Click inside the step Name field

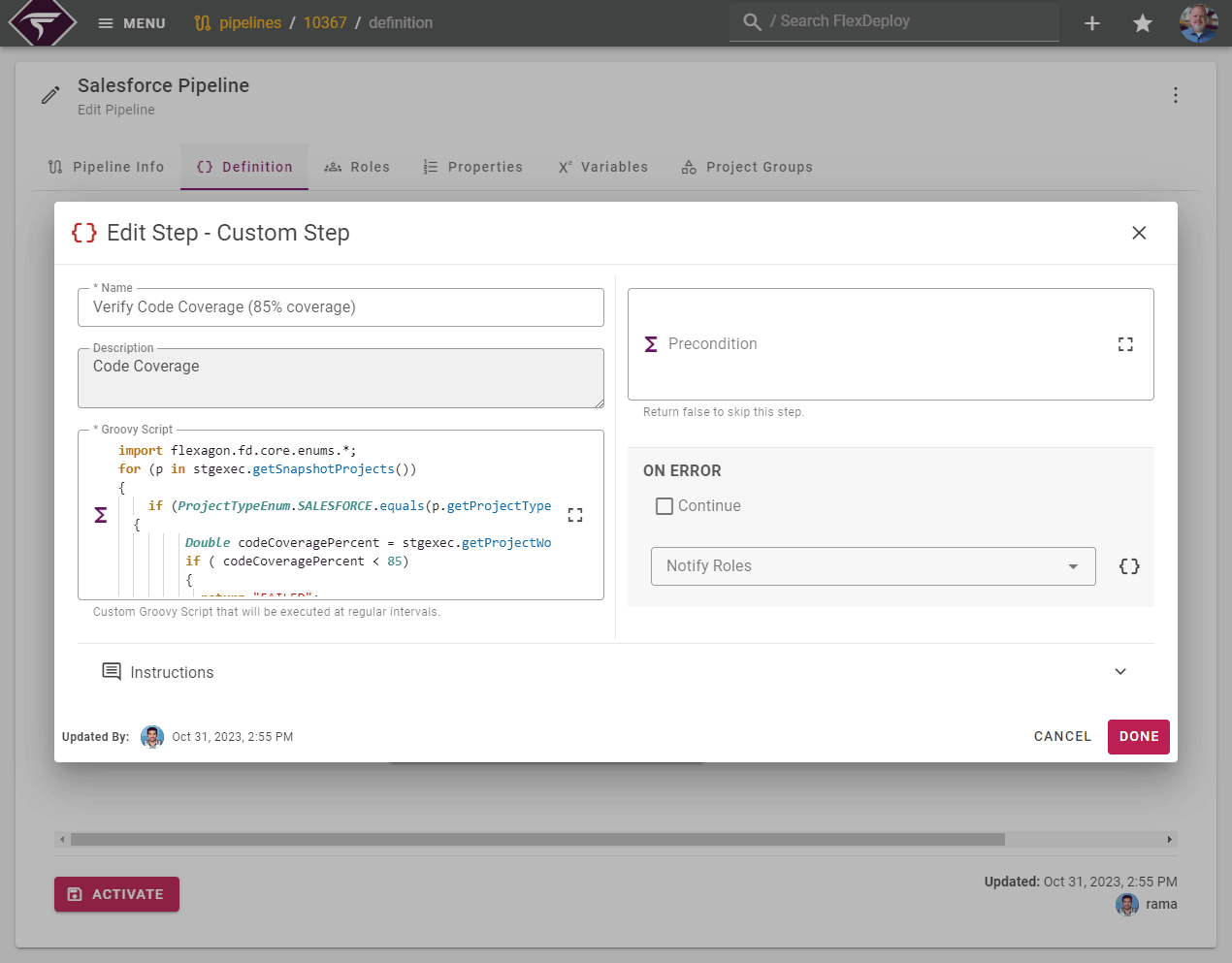coord(340,307)
